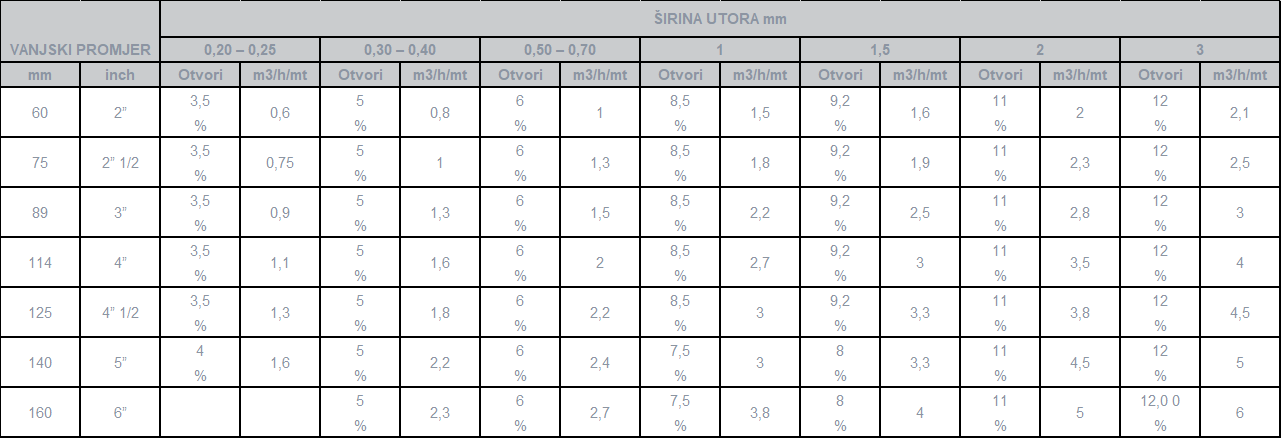Click the 0,75 flow value cell

tap(280, 163)
